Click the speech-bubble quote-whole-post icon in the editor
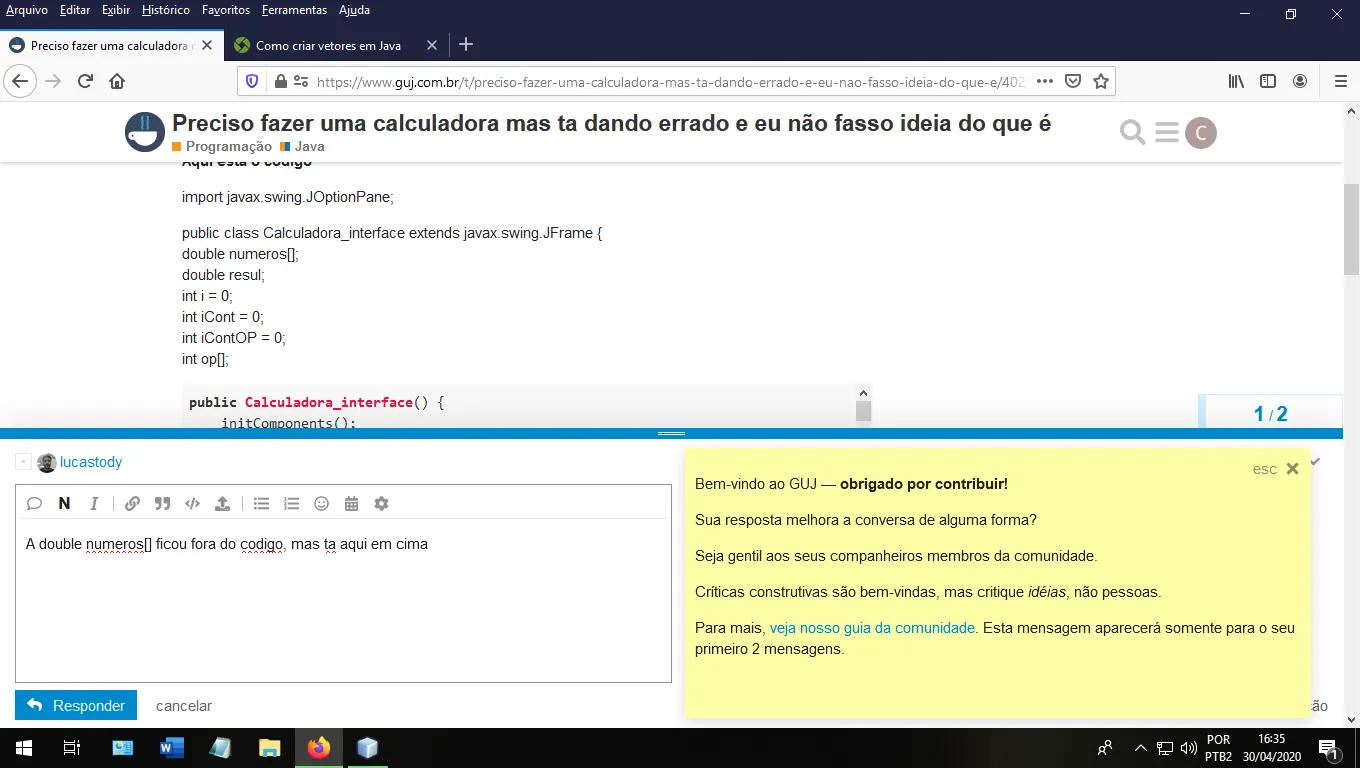1360x768 pixels. (34, 504)
